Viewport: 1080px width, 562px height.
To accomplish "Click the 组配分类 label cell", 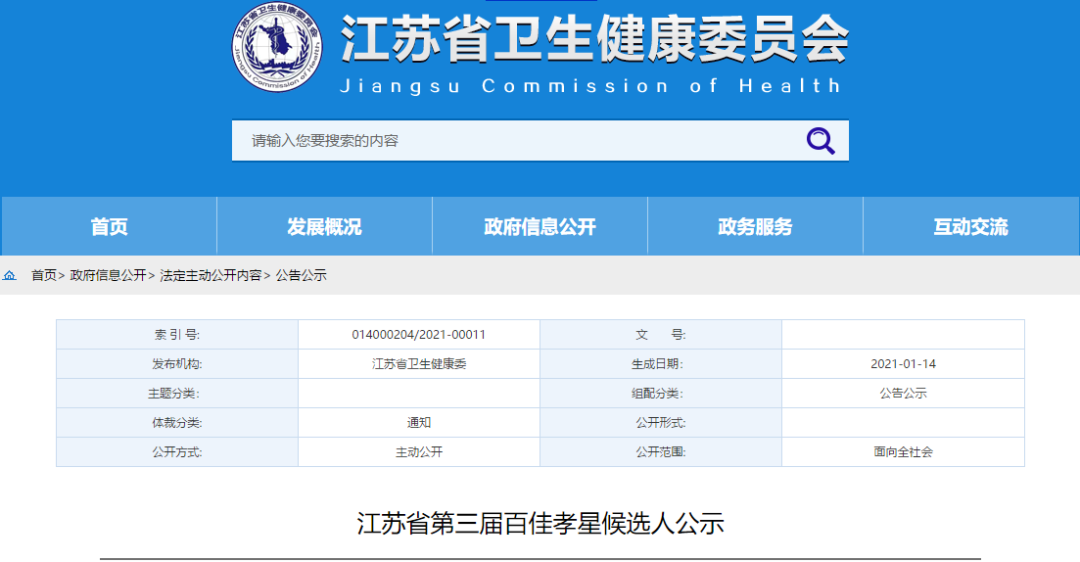I will coord(661,393).
